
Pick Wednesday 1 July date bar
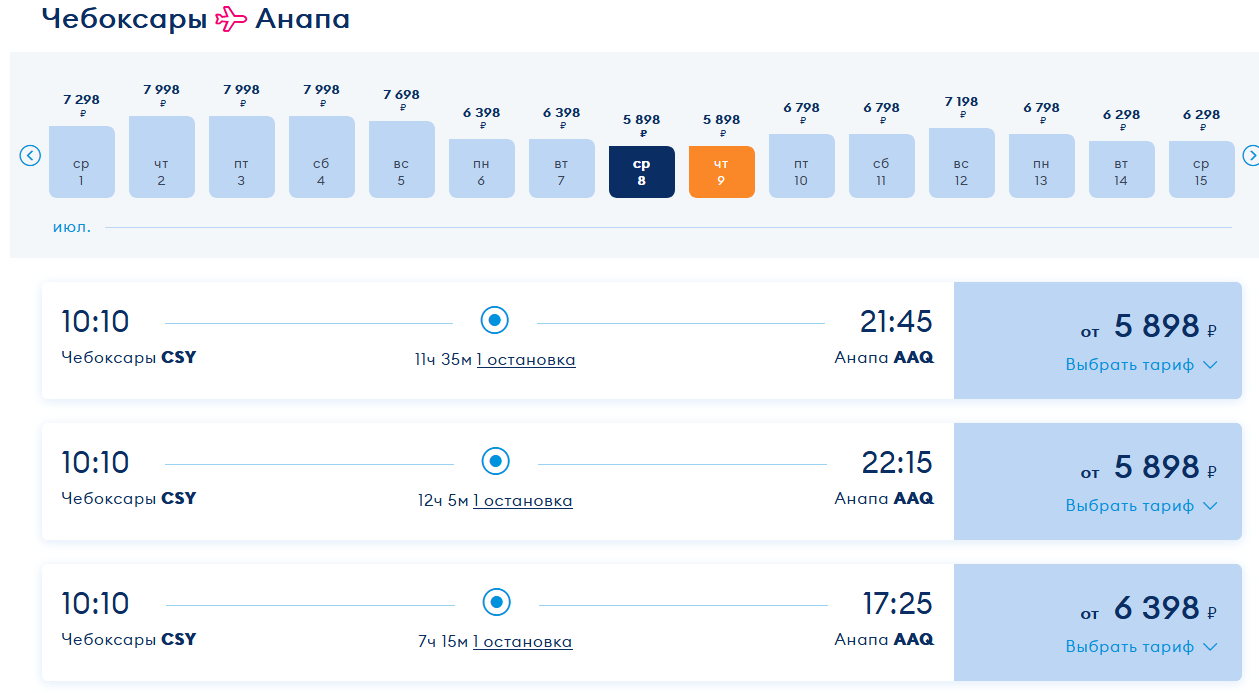tap(82, 162)
